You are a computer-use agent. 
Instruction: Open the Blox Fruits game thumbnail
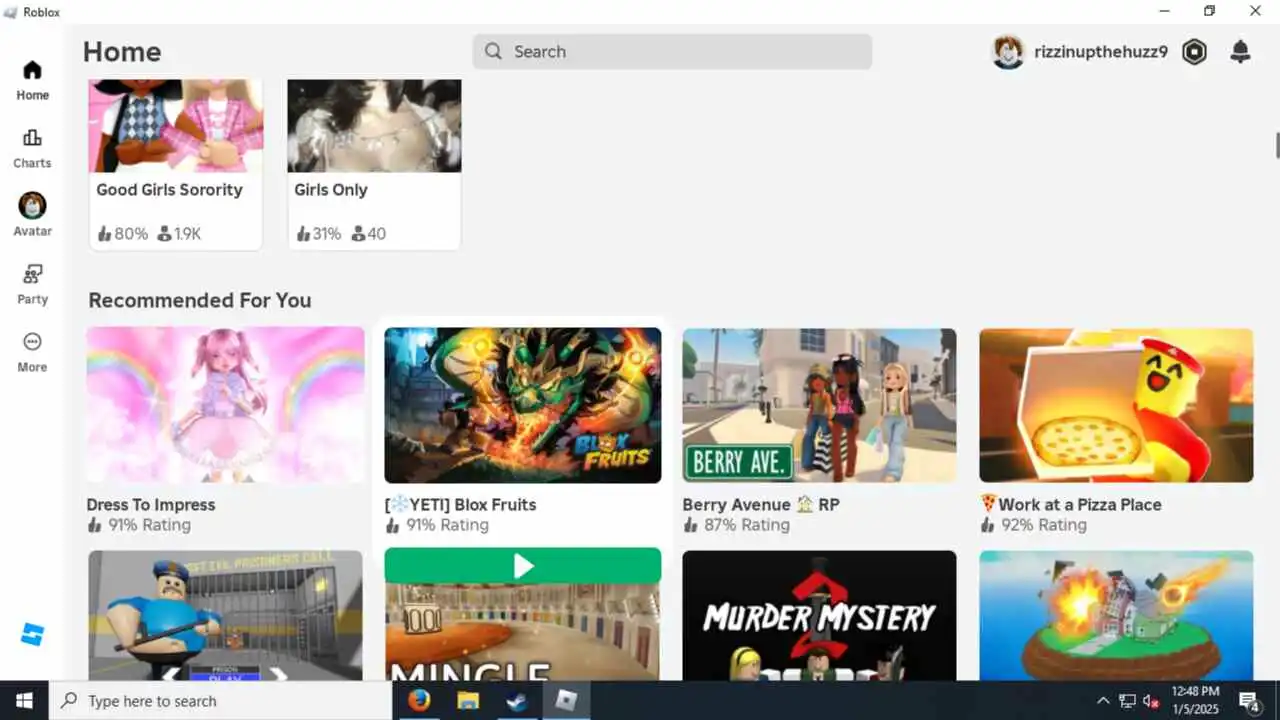(523, 405)
